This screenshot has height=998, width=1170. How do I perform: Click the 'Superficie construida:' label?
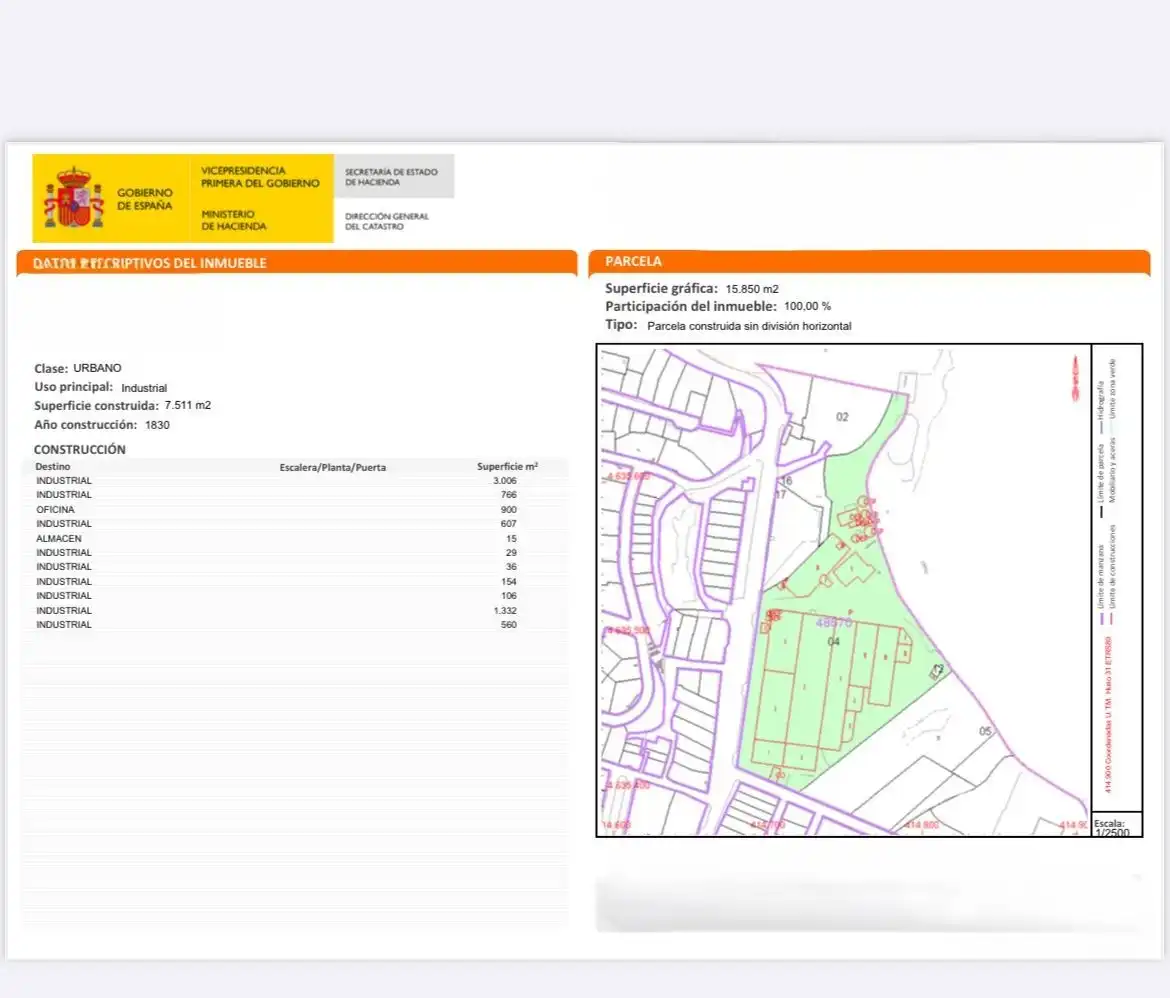tap(96, 405)
